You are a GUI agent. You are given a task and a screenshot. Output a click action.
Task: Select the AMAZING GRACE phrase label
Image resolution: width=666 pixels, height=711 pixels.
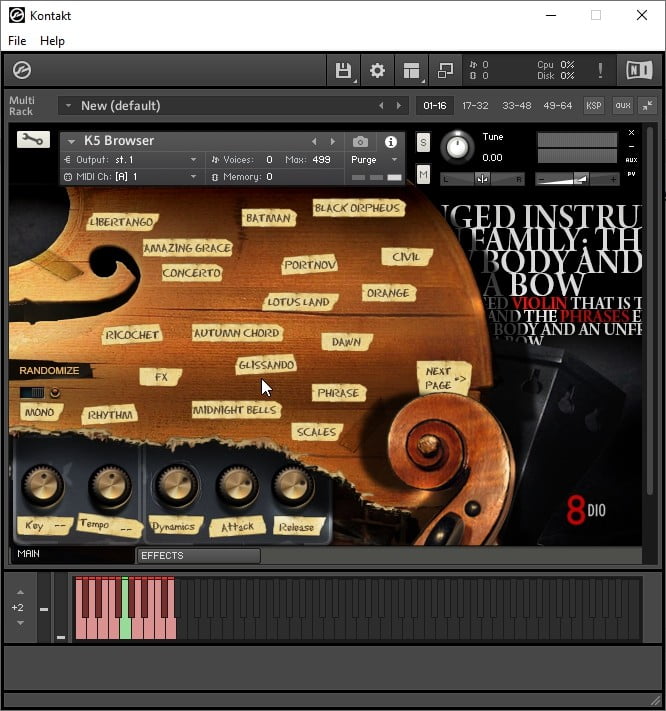click(187, 248)
